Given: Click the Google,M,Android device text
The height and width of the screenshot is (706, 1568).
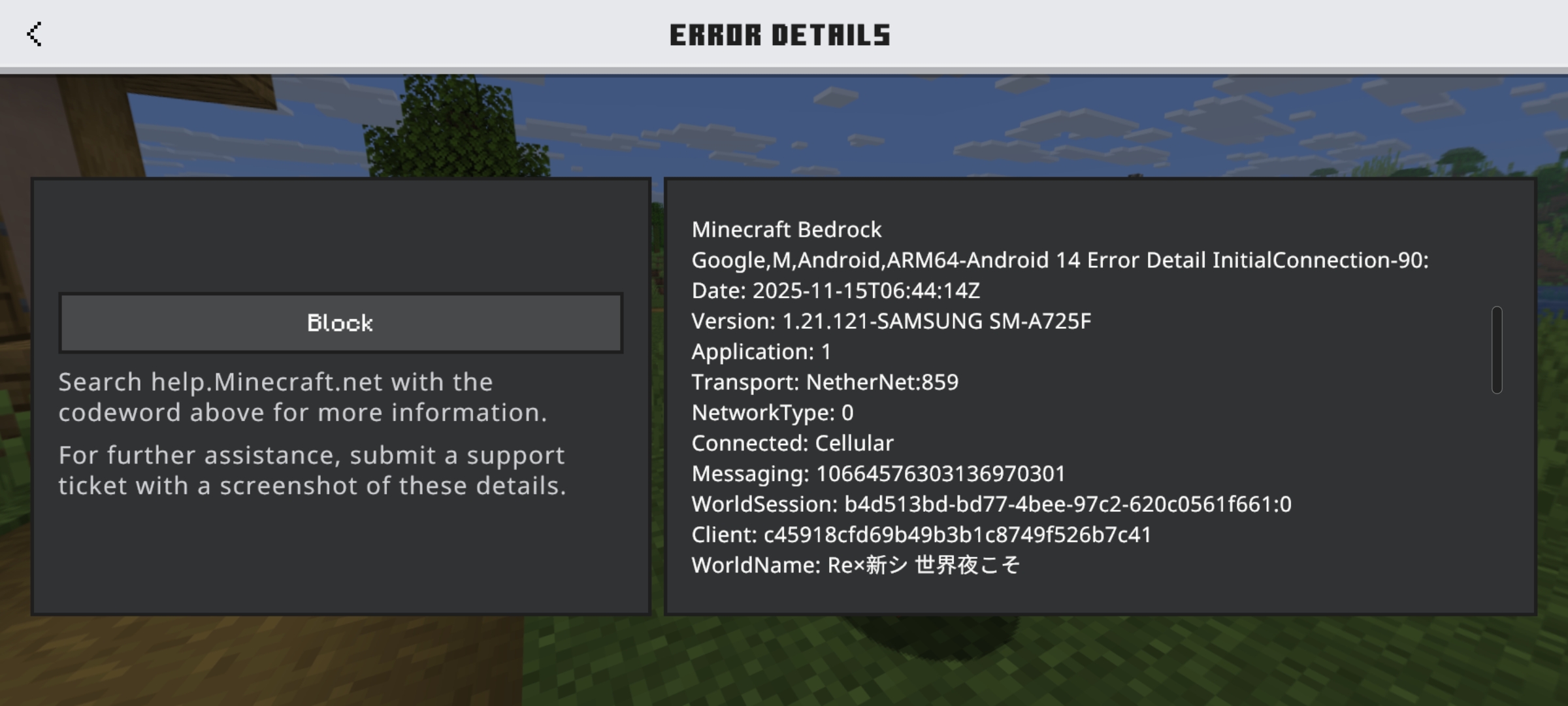Looking at the screenshot, I should [786, 260].
